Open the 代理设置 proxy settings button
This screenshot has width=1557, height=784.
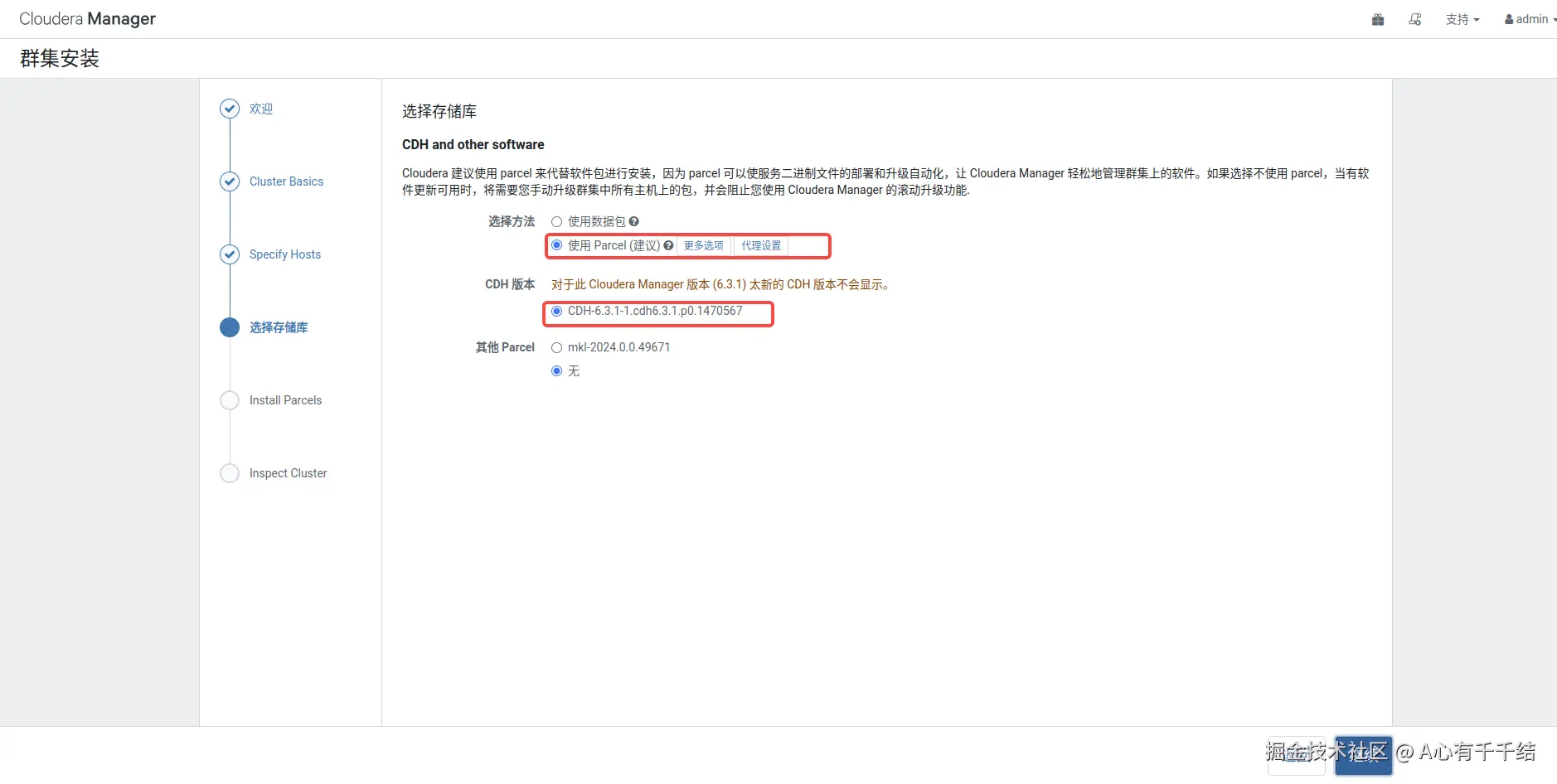point(761,245)
